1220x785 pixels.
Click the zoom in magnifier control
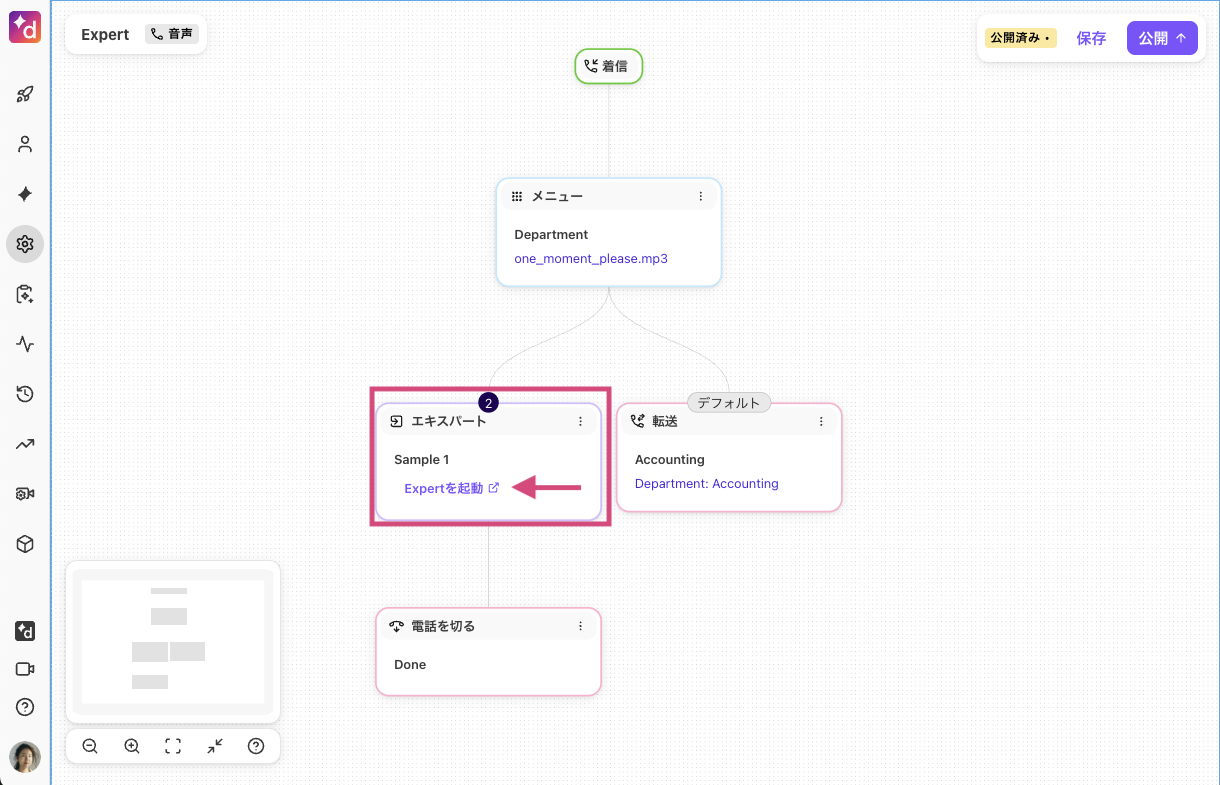tap(131, 745)
